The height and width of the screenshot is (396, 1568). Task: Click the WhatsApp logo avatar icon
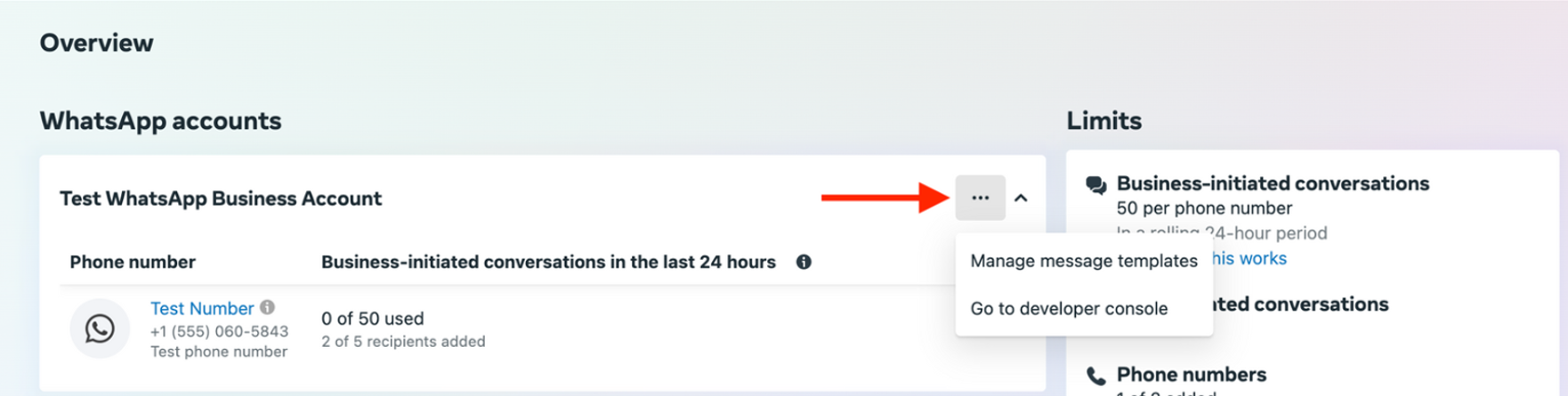pyautogui.click(x=100, y=328)
